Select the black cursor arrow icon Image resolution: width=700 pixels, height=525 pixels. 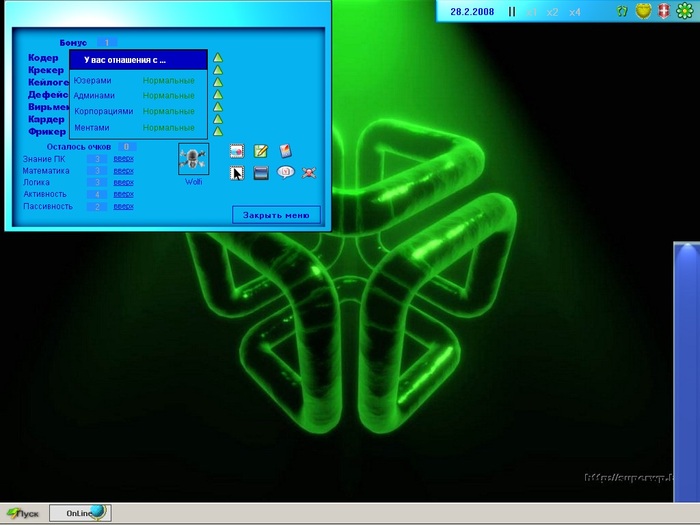pyautogui.click(x=238, y=172)
